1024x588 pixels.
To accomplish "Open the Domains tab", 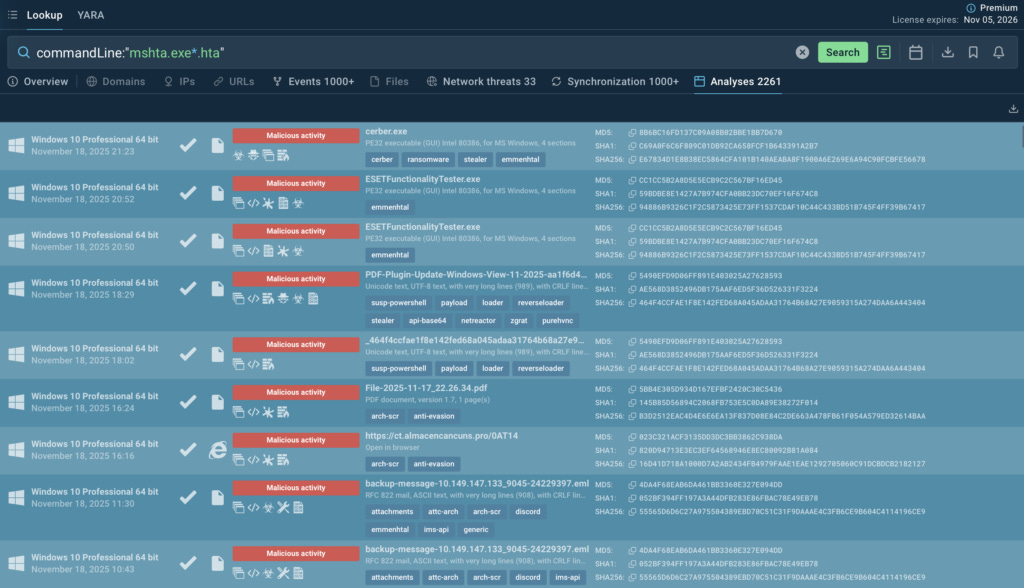I will 116,82.
